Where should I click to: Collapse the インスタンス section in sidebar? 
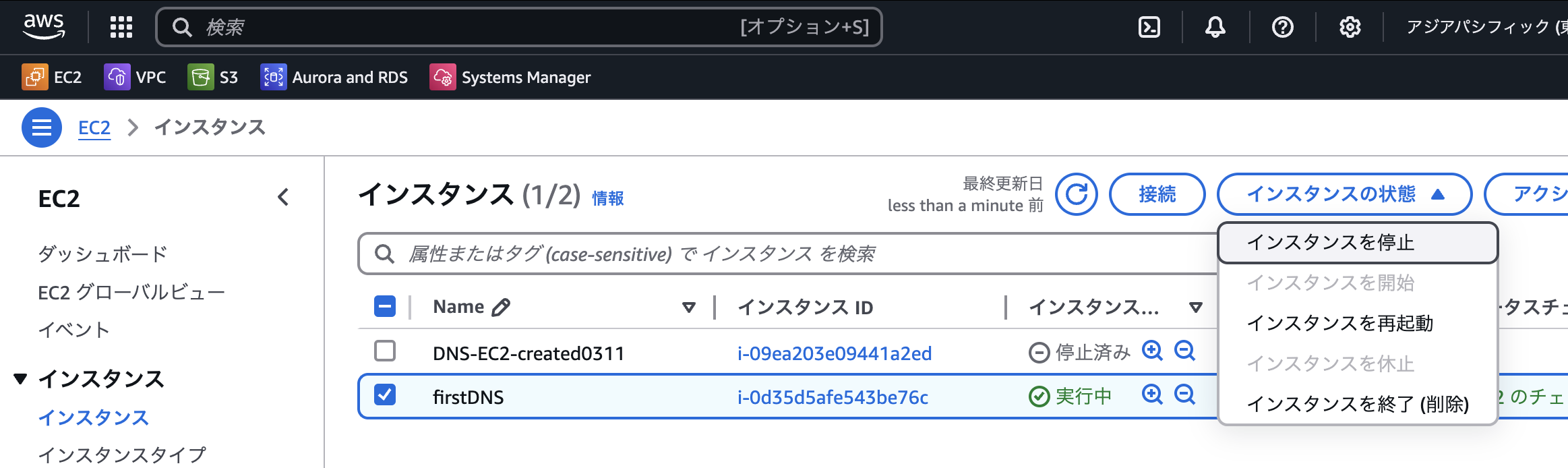[x=20, y=379]
